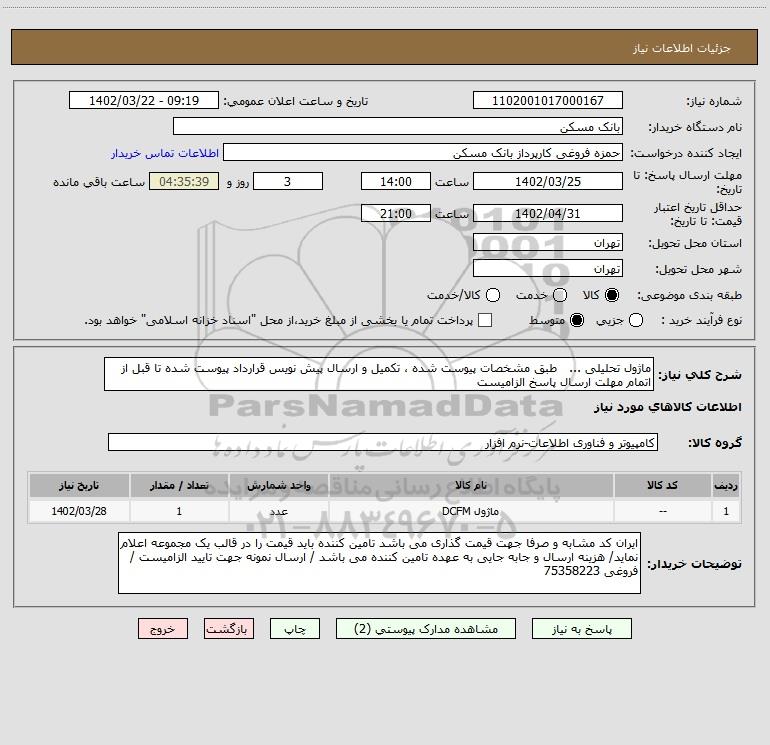
Task: Click the buyer organization field بانک مسکن
Action: coord(398,127)
